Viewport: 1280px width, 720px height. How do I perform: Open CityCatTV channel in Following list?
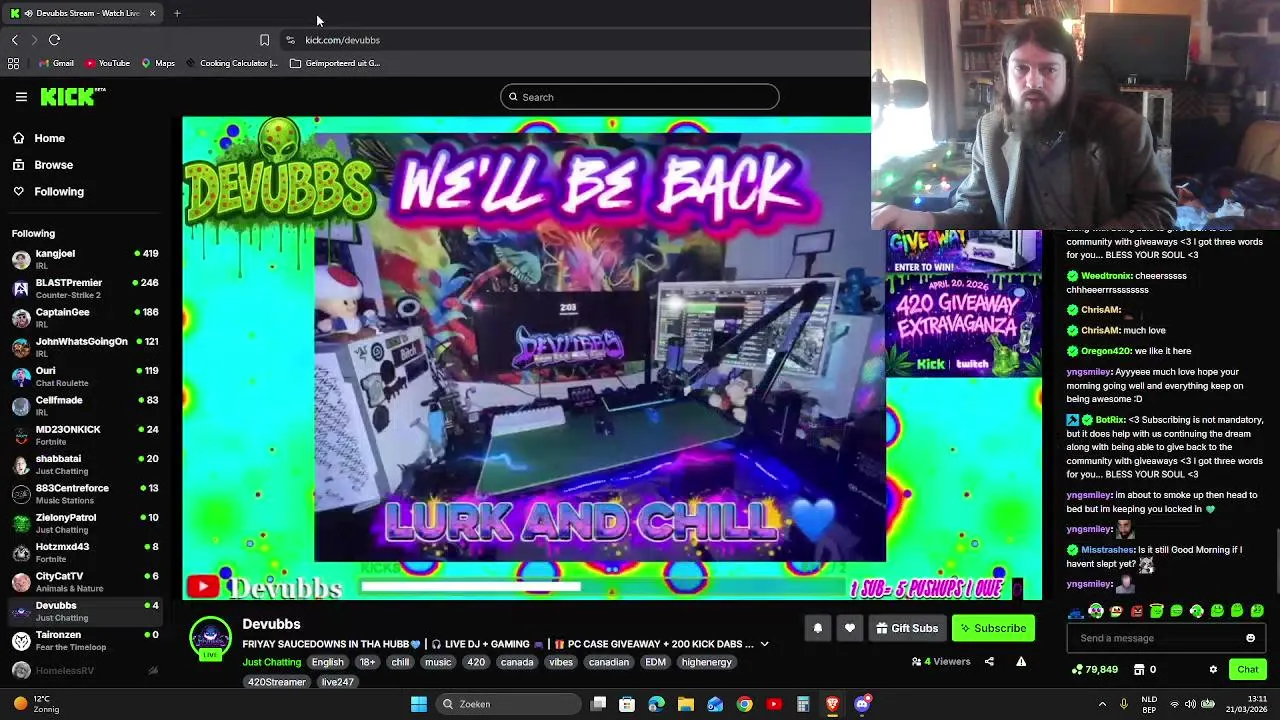pyautogui.click(x=86, y=582)
